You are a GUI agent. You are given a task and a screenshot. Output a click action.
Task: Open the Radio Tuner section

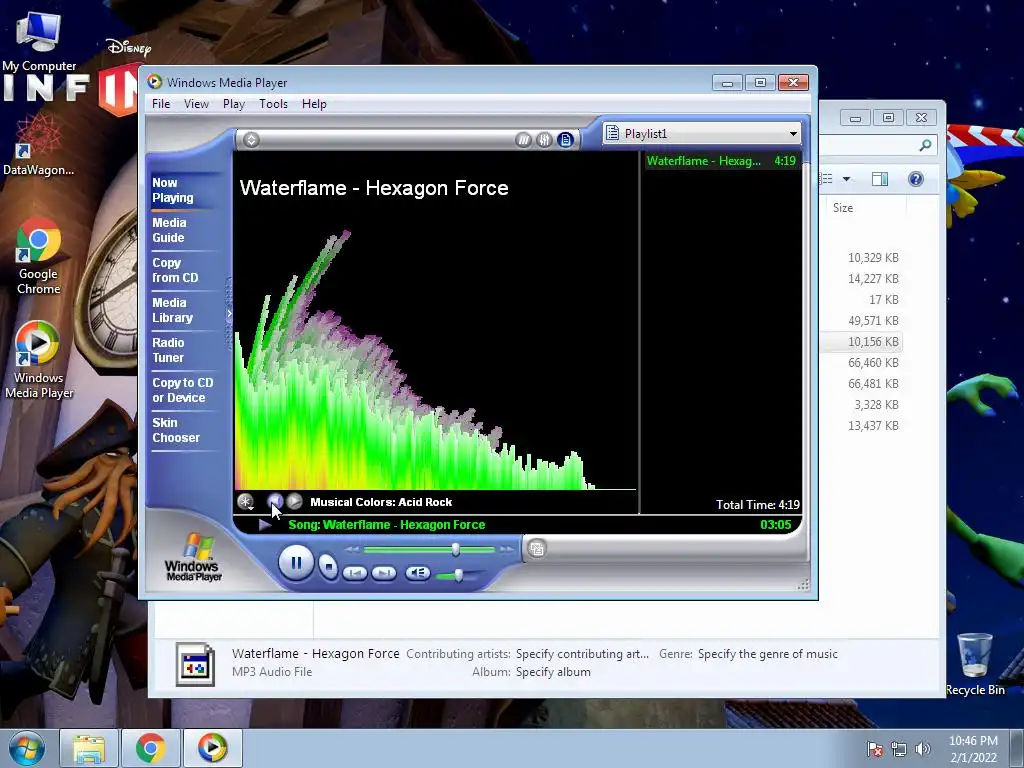(x=185, y=350)
